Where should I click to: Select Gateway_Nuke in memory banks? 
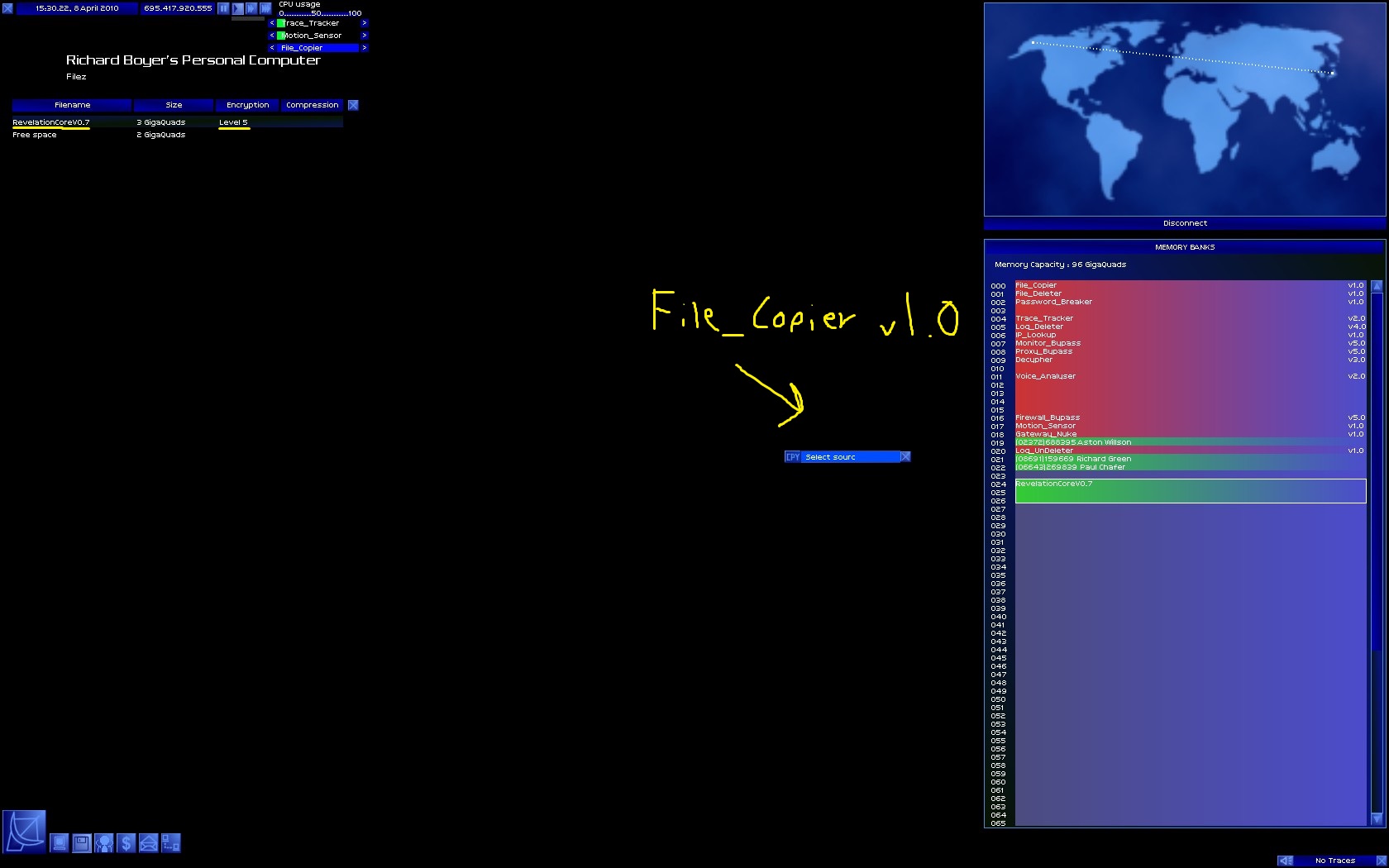[1190, 434]
